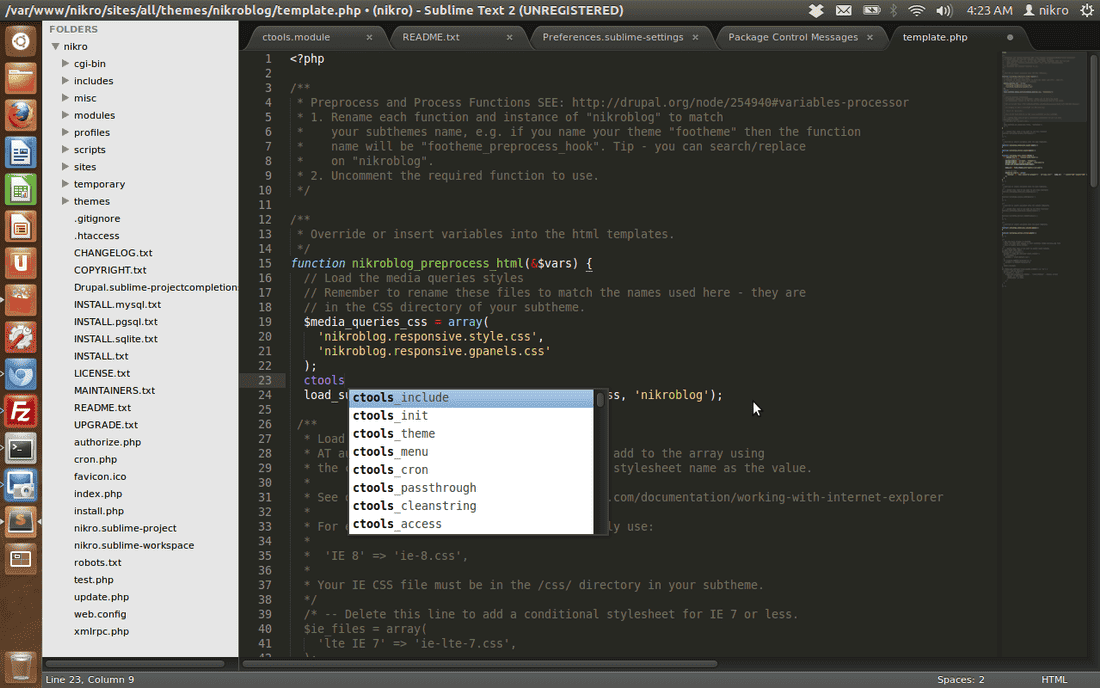
Task: Open the Trash in dock
Action: pos(20,666)
